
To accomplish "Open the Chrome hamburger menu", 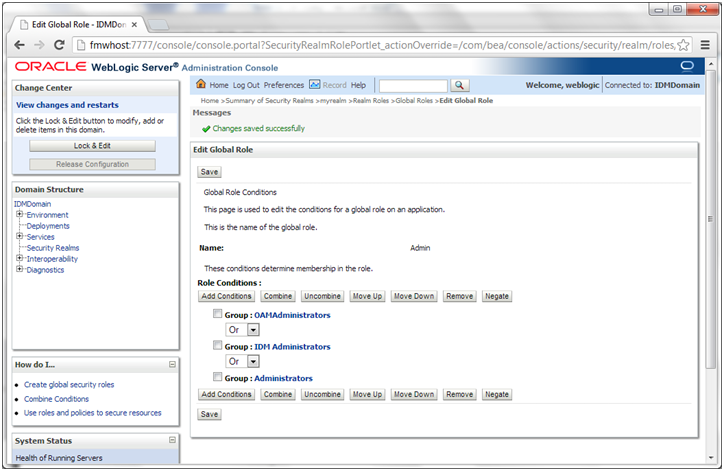I will pos(705,45).
